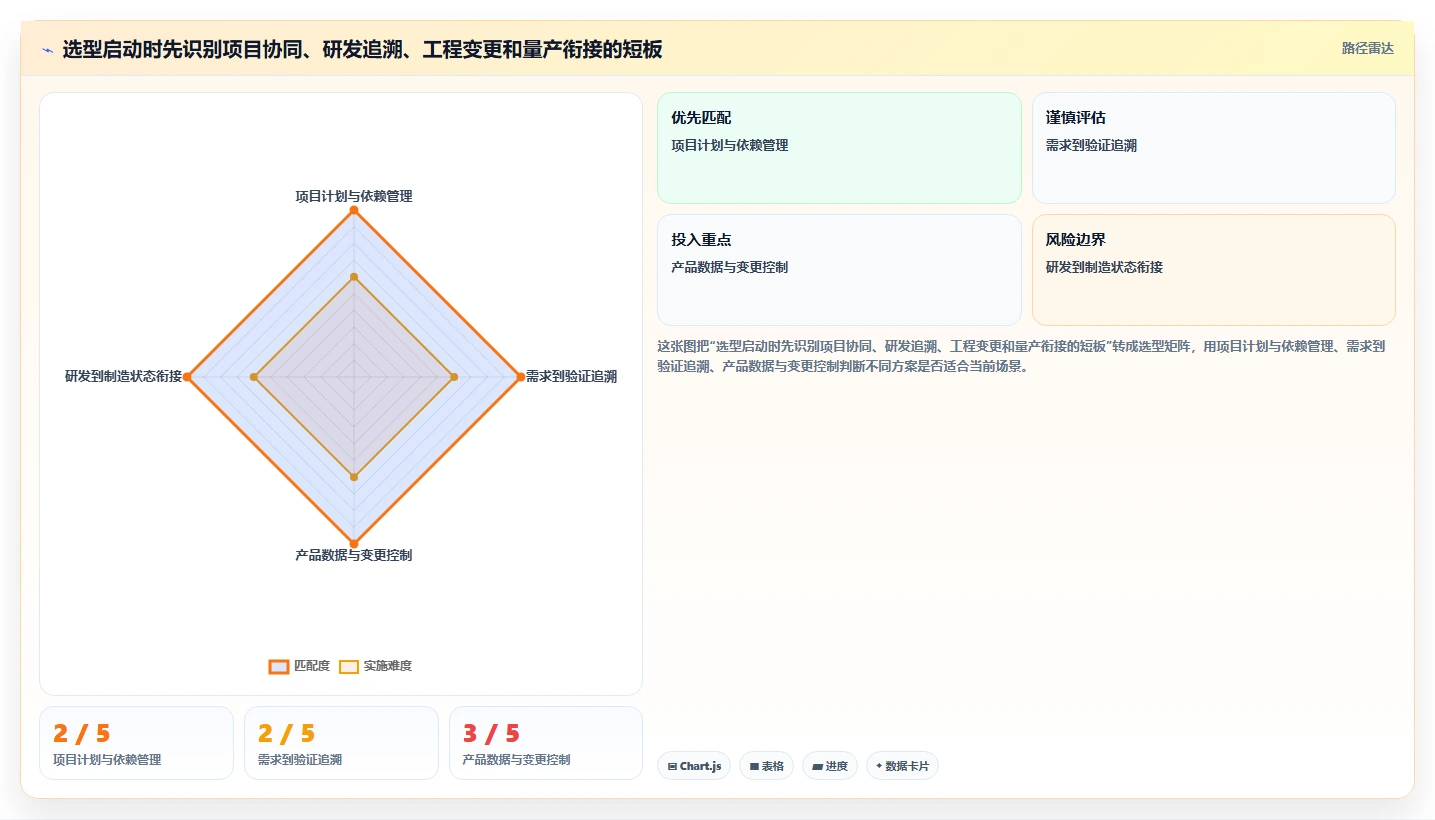This screenshot has width=1435, height=820.
Task: Click the radar axis label 研发到制造状态衔接
Action: (x=123, y=377)
